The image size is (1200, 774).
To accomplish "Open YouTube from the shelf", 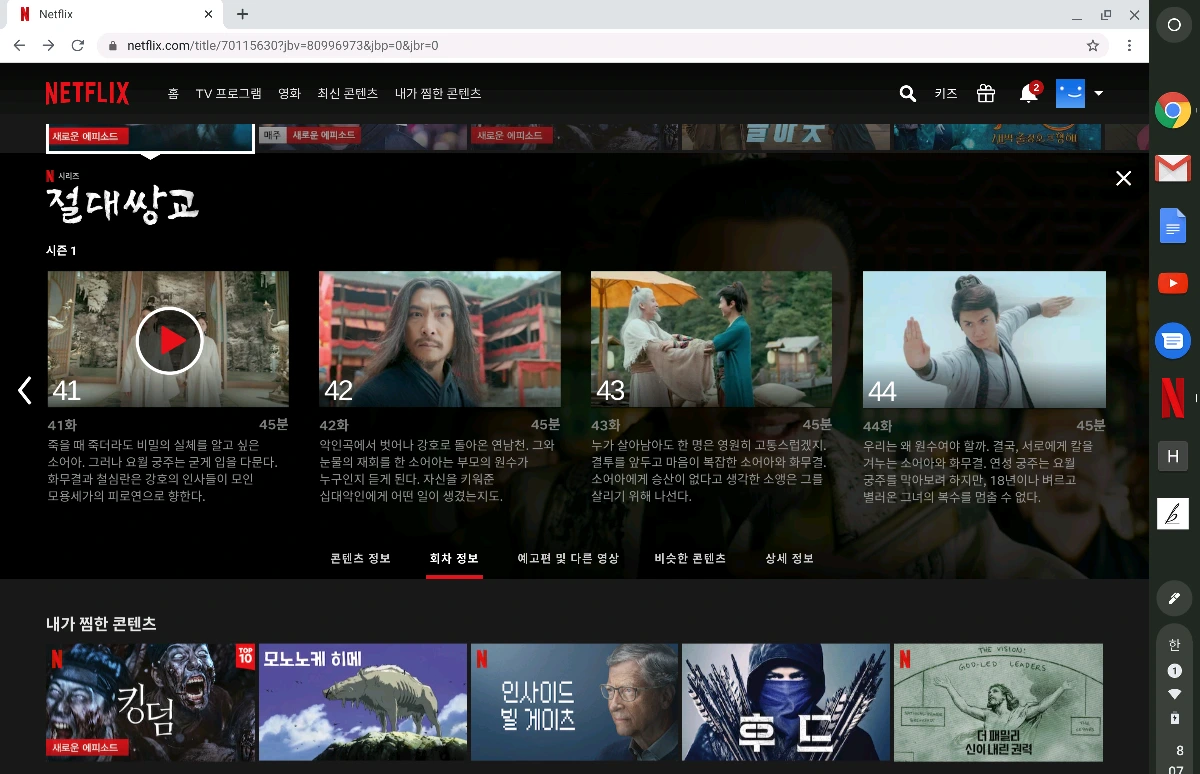I will coord(1173,284).
